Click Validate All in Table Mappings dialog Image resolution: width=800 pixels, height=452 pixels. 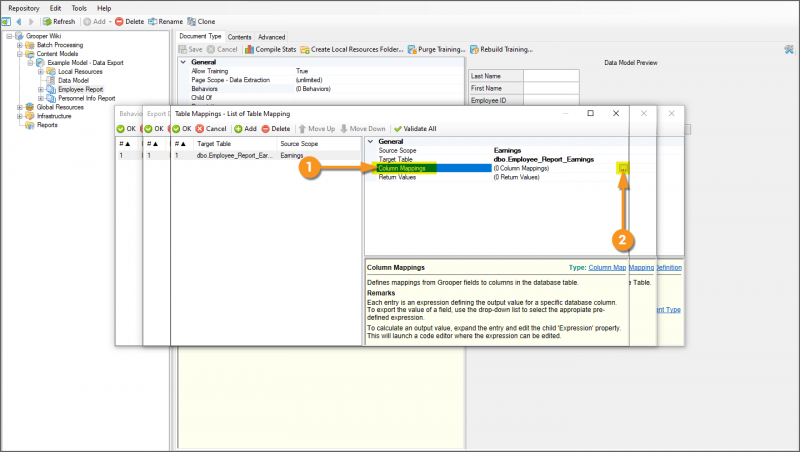415,129
